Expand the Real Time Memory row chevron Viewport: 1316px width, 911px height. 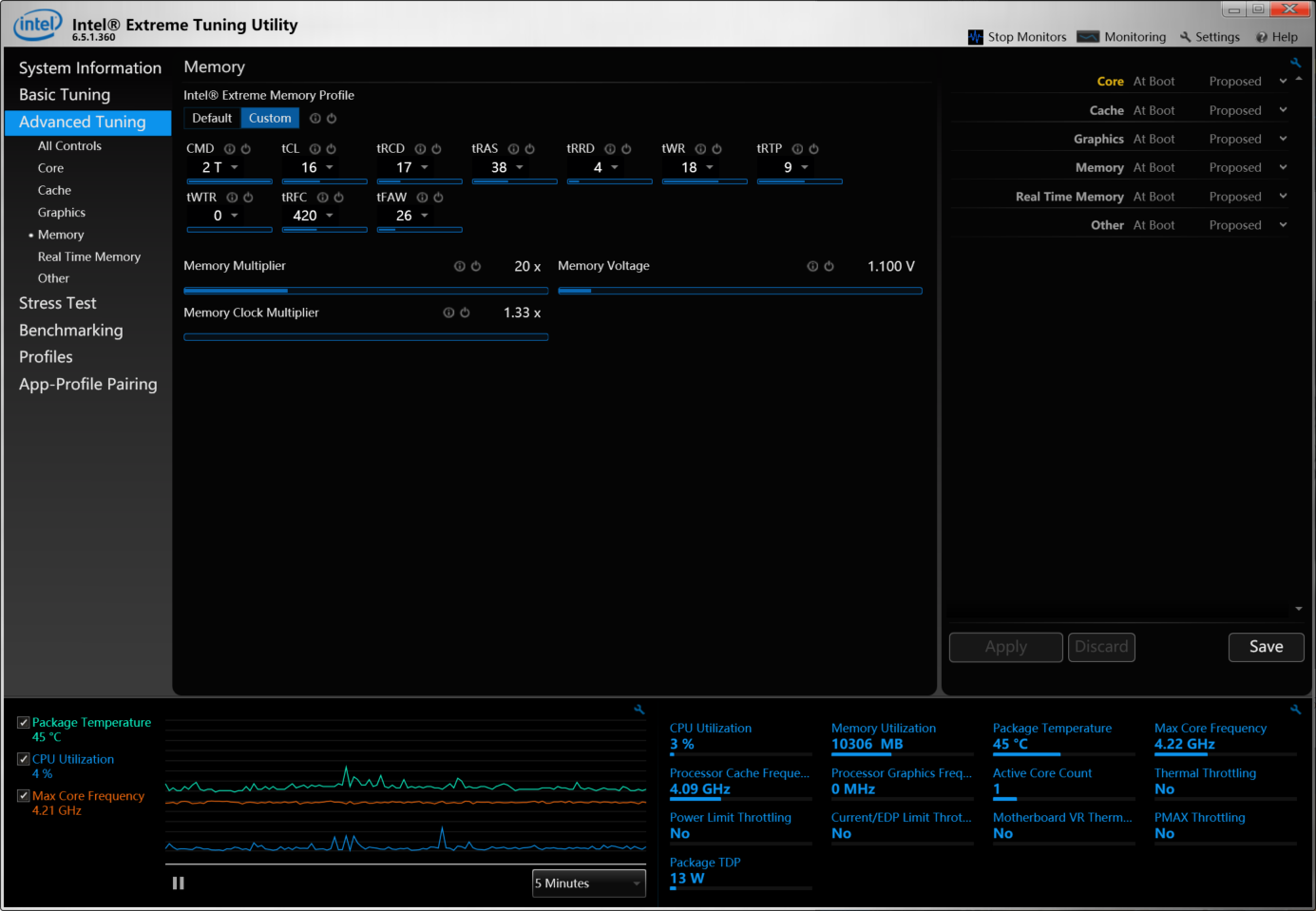coord(1283,197)
